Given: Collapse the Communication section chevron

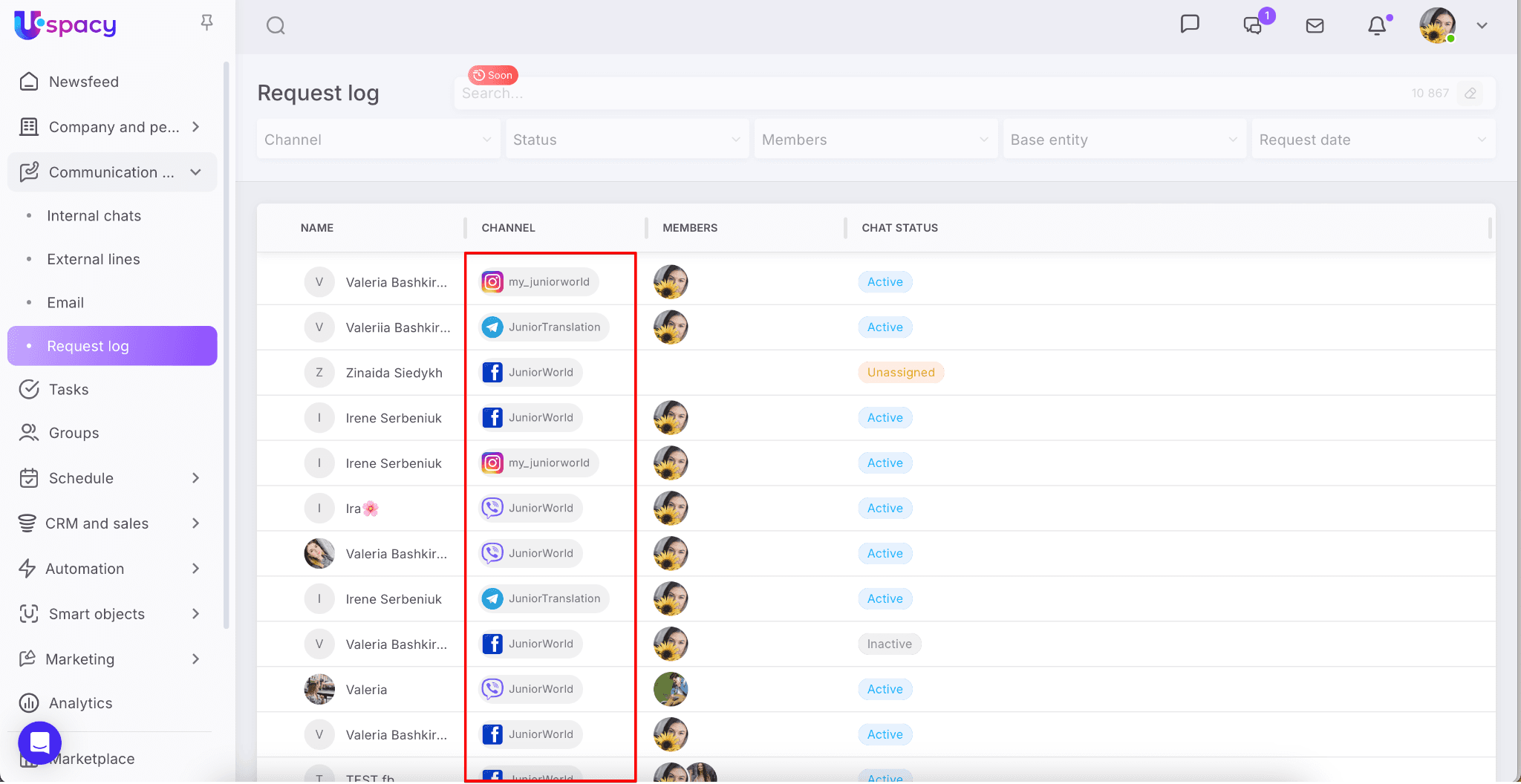Looking at the screenshot, I should pyautogui.click(x=195, y=172).
